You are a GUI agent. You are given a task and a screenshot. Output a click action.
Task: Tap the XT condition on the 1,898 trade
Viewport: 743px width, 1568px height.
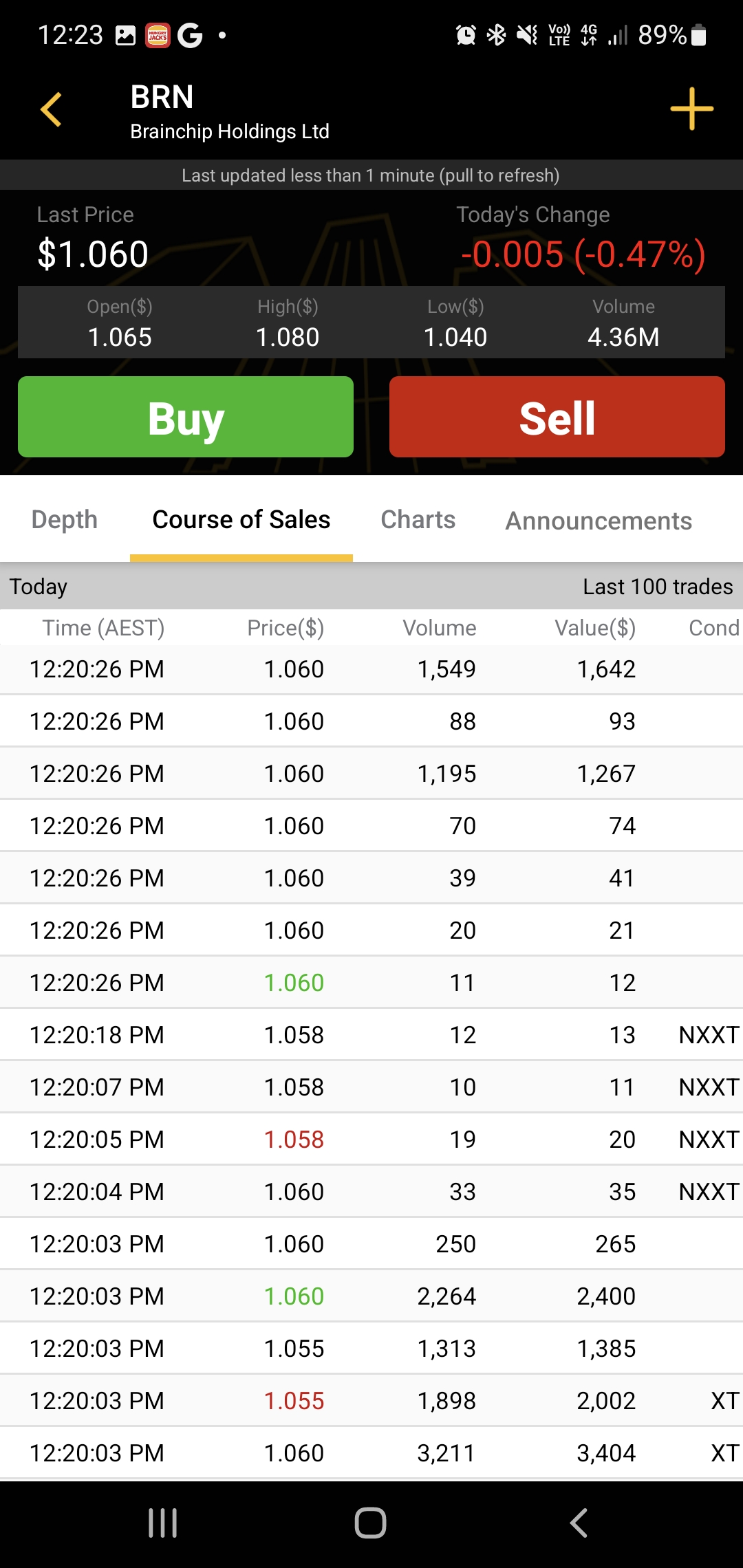click(725, 1401)
